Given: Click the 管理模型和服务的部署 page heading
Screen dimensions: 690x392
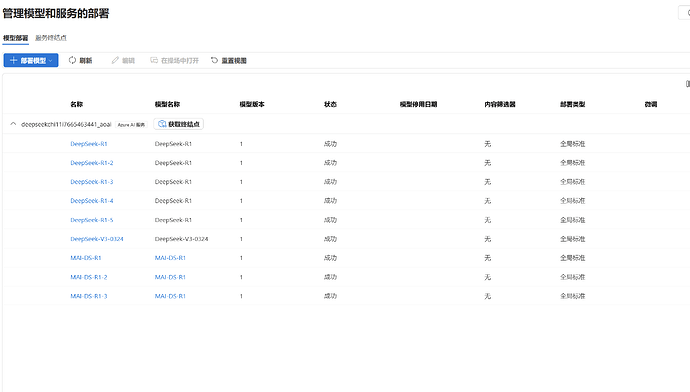Looking at the screenshot, I should point(56,14).
